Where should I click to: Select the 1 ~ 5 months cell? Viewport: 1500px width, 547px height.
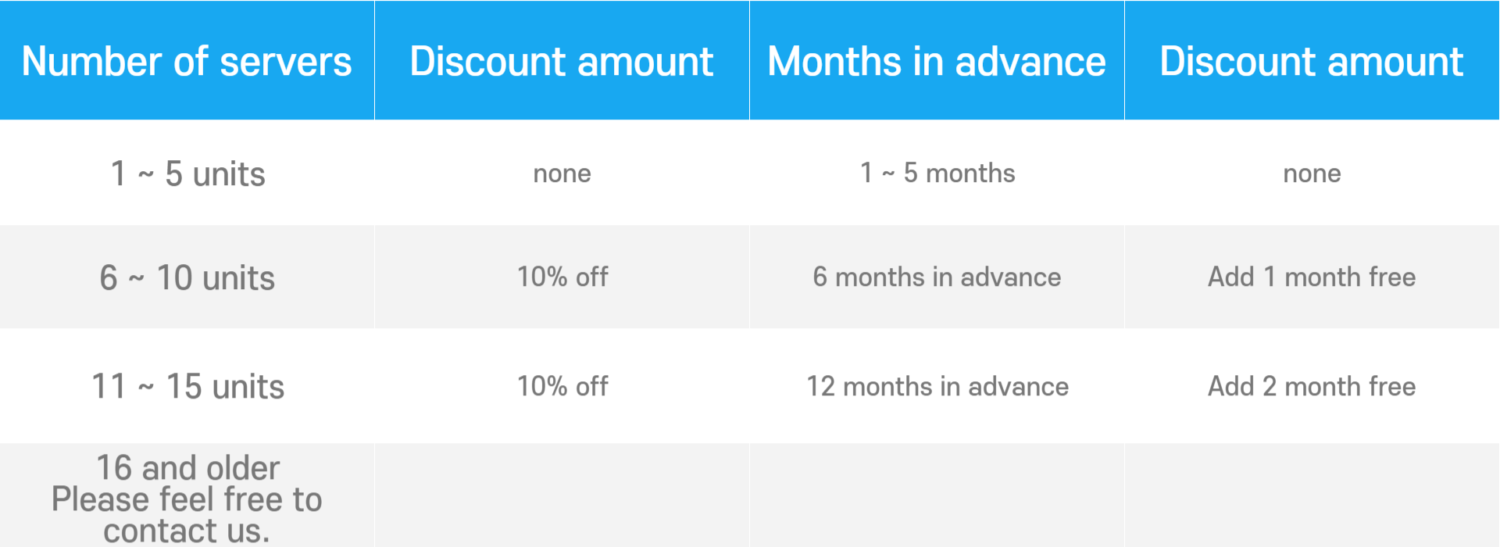[937, 173]
